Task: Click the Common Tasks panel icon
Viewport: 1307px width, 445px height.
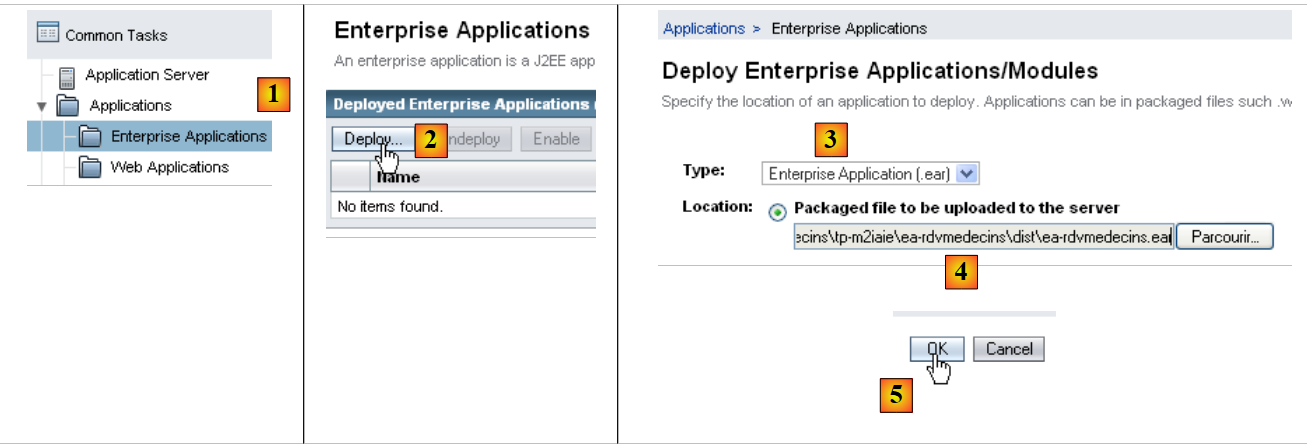Action: point(48,34)
